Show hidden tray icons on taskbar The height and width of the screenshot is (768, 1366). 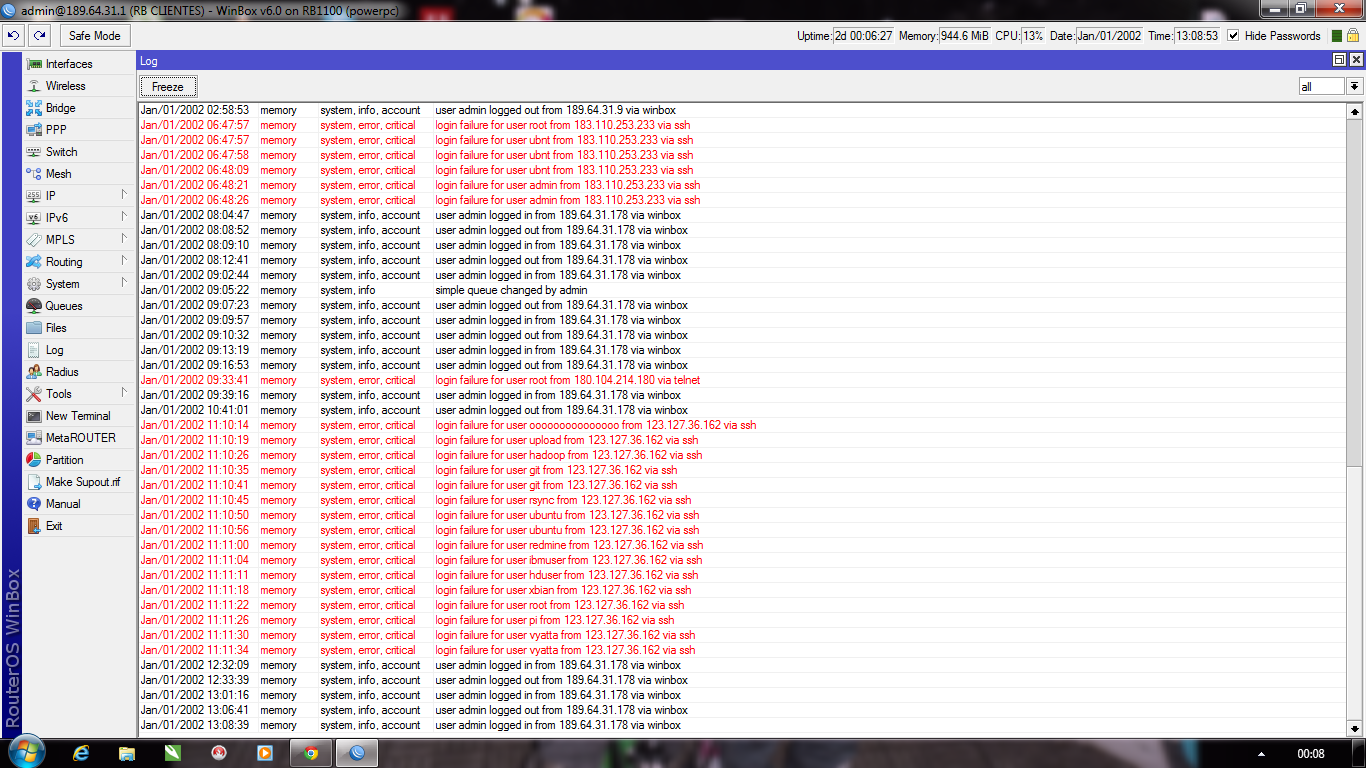point(1261,753)
